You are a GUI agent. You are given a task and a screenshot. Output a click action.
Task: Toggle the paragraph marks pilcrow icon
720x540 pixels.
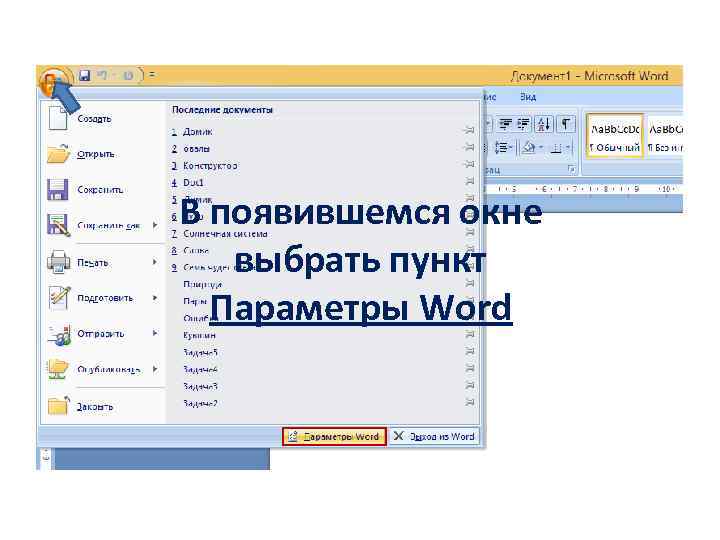point(565,124)
